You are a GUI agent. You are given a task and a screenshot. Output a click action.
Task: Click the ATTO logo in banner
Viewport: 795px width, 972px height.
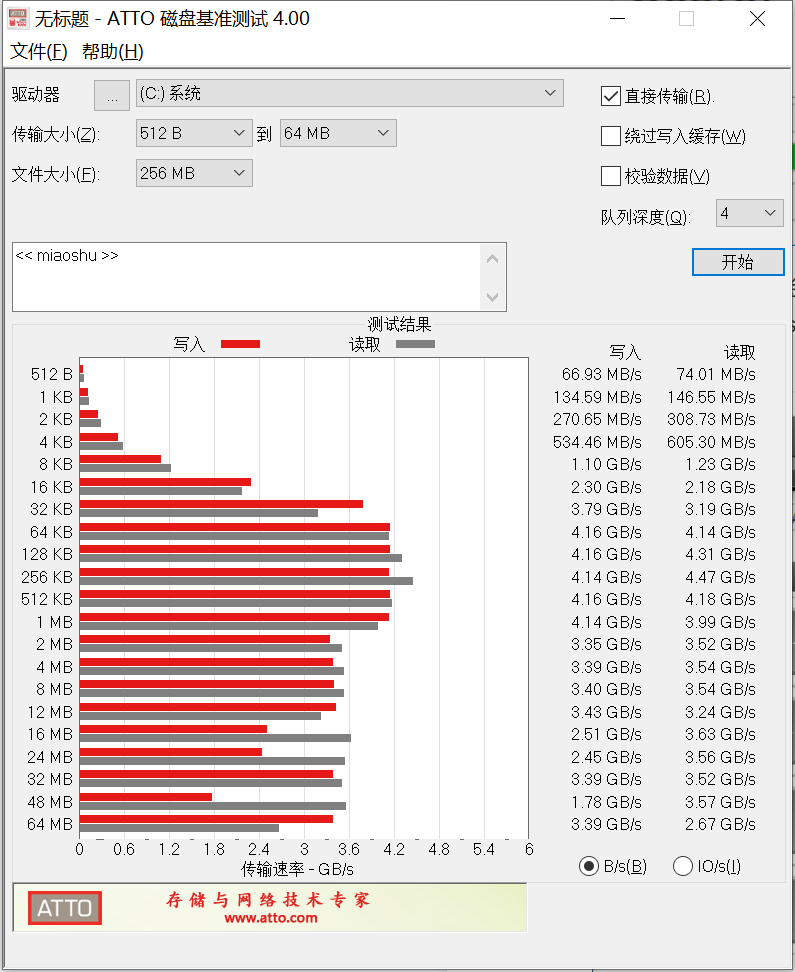64,908
